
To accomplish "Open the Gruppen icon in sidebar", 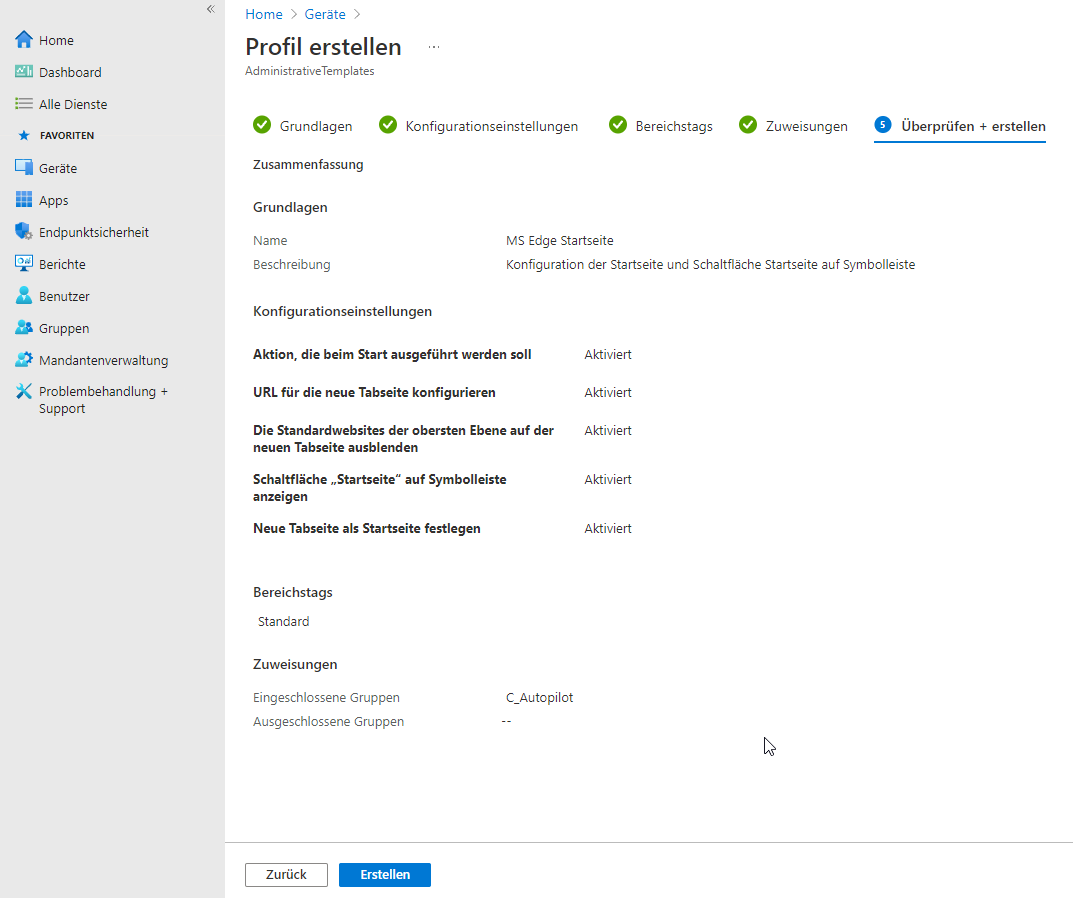I will point(24,328).
